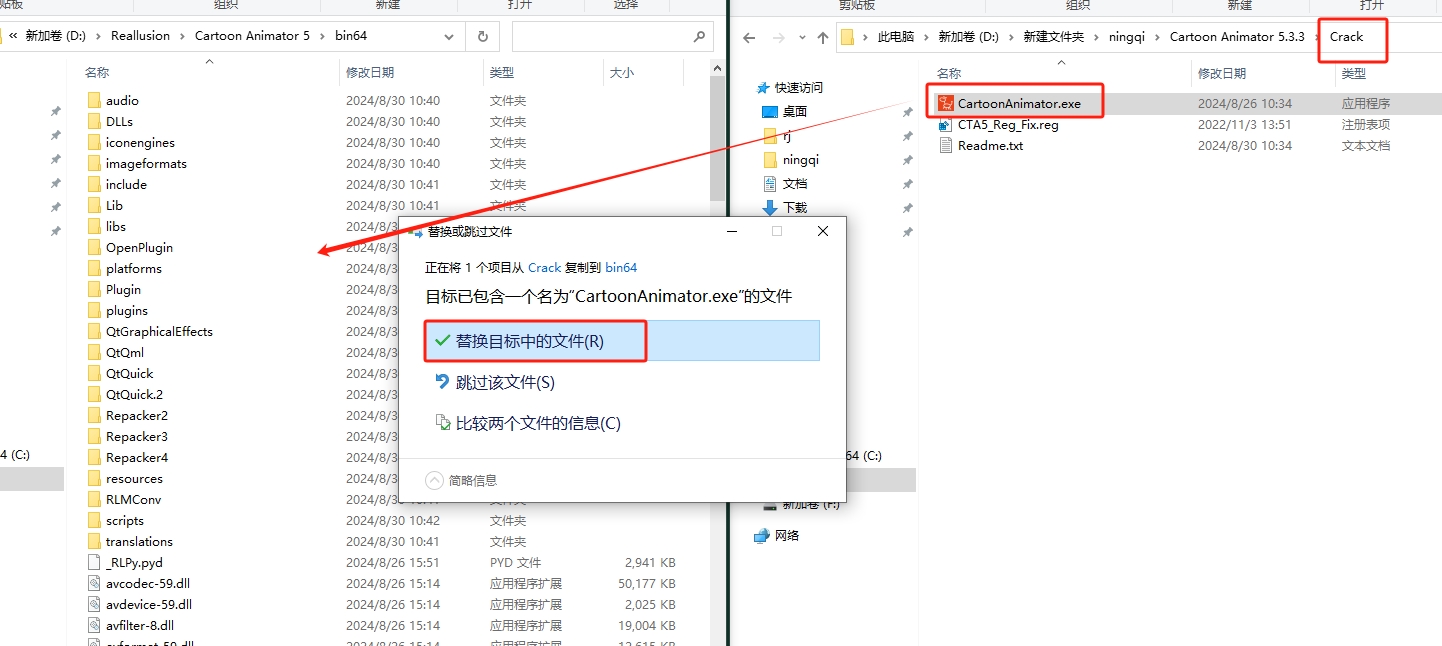Select iconengines folder in bin64 window
The image size is (1442, 646).
[x=140, y=142]
